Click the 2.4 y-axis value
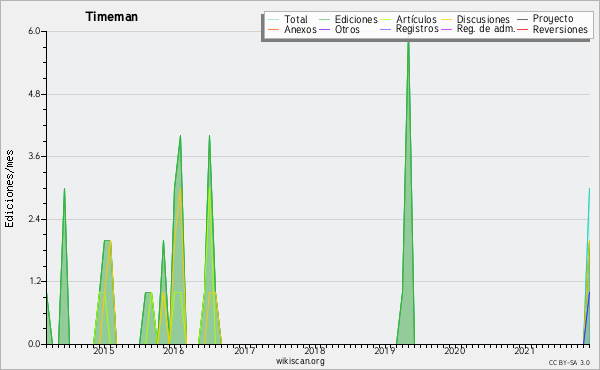Screen dimensions: 600x370 tap(34, 219)
